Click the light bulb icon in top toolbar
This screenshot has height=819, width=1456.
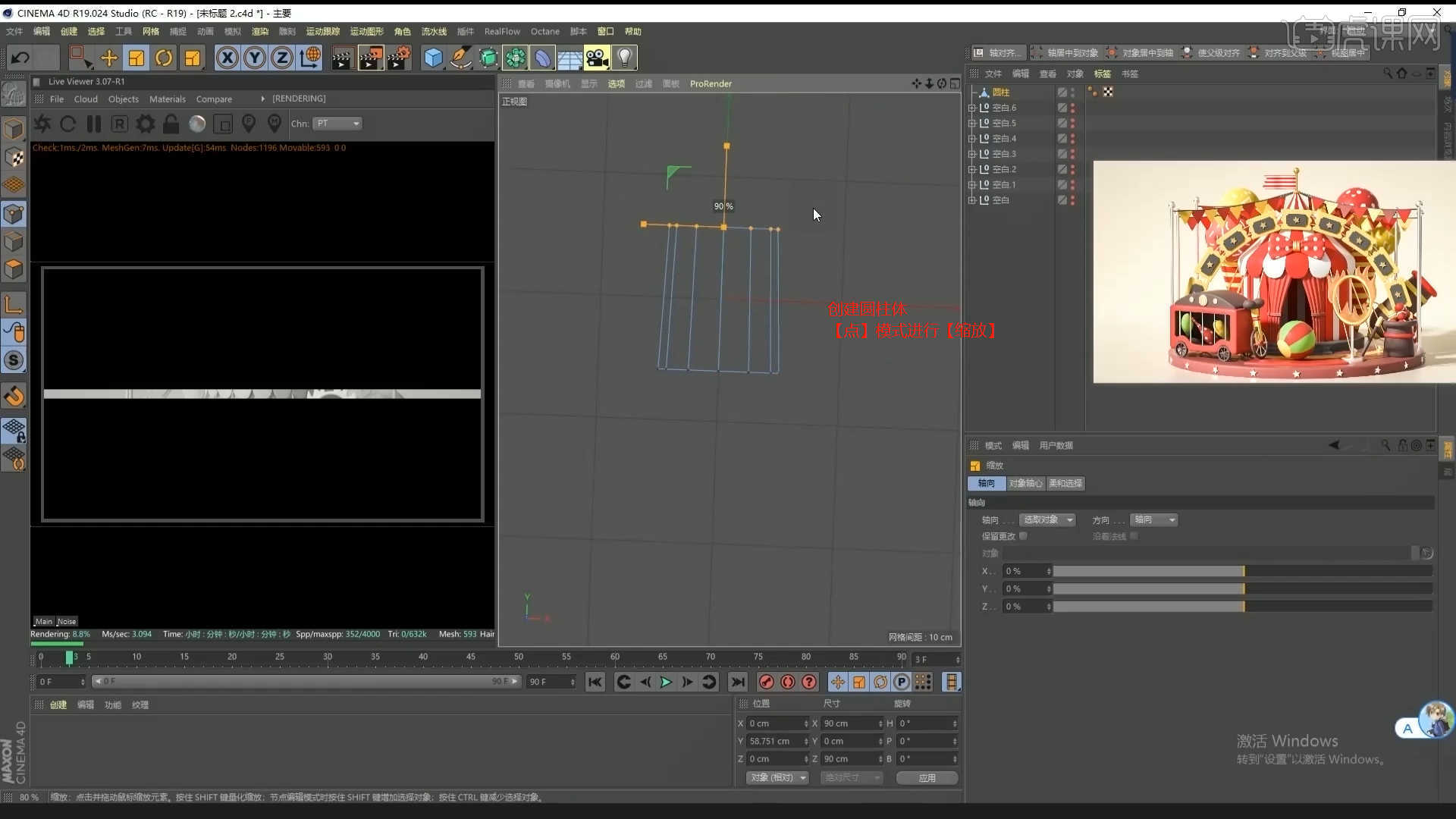point(623,57)
